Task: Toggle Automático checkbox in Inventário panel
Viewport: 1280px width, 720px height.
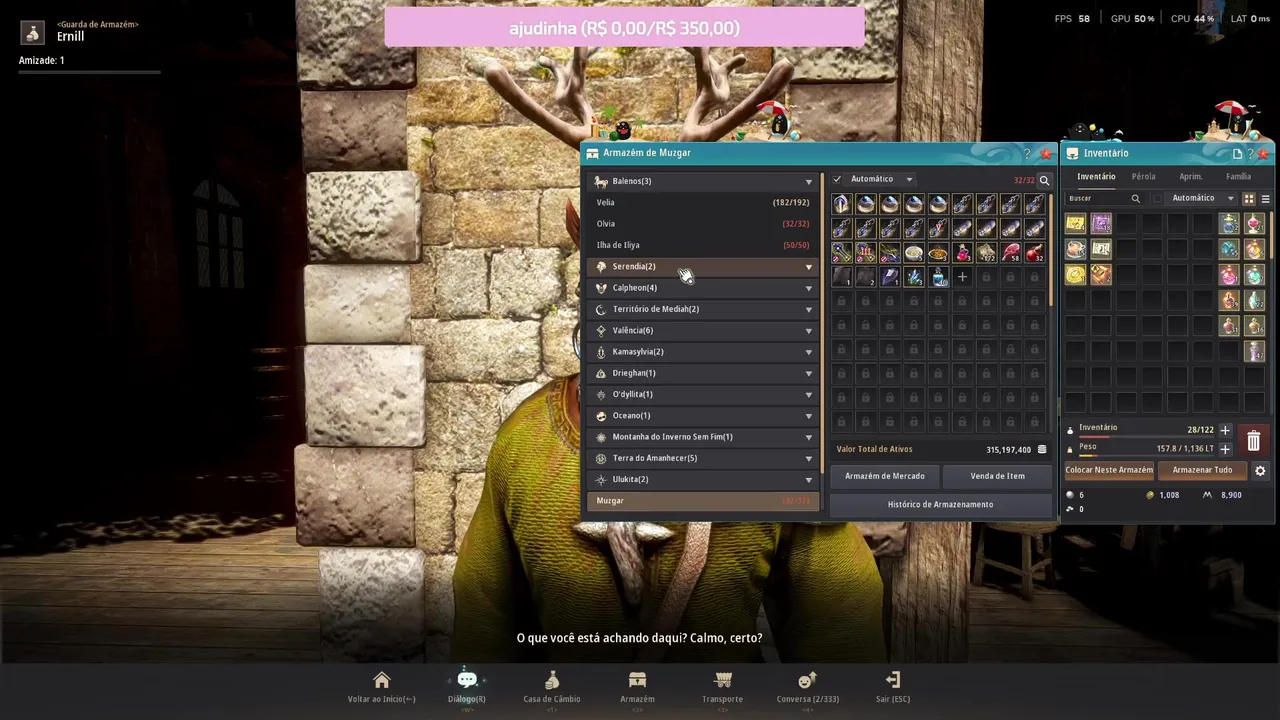Action: click(1158, 198)
